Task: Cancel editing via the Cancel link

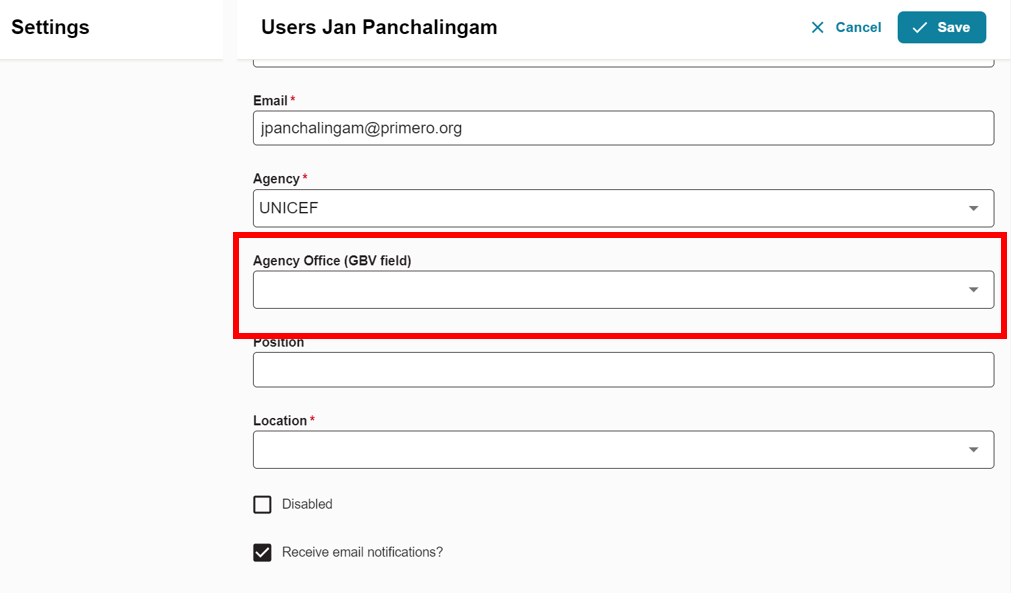Action: point(846,27)
